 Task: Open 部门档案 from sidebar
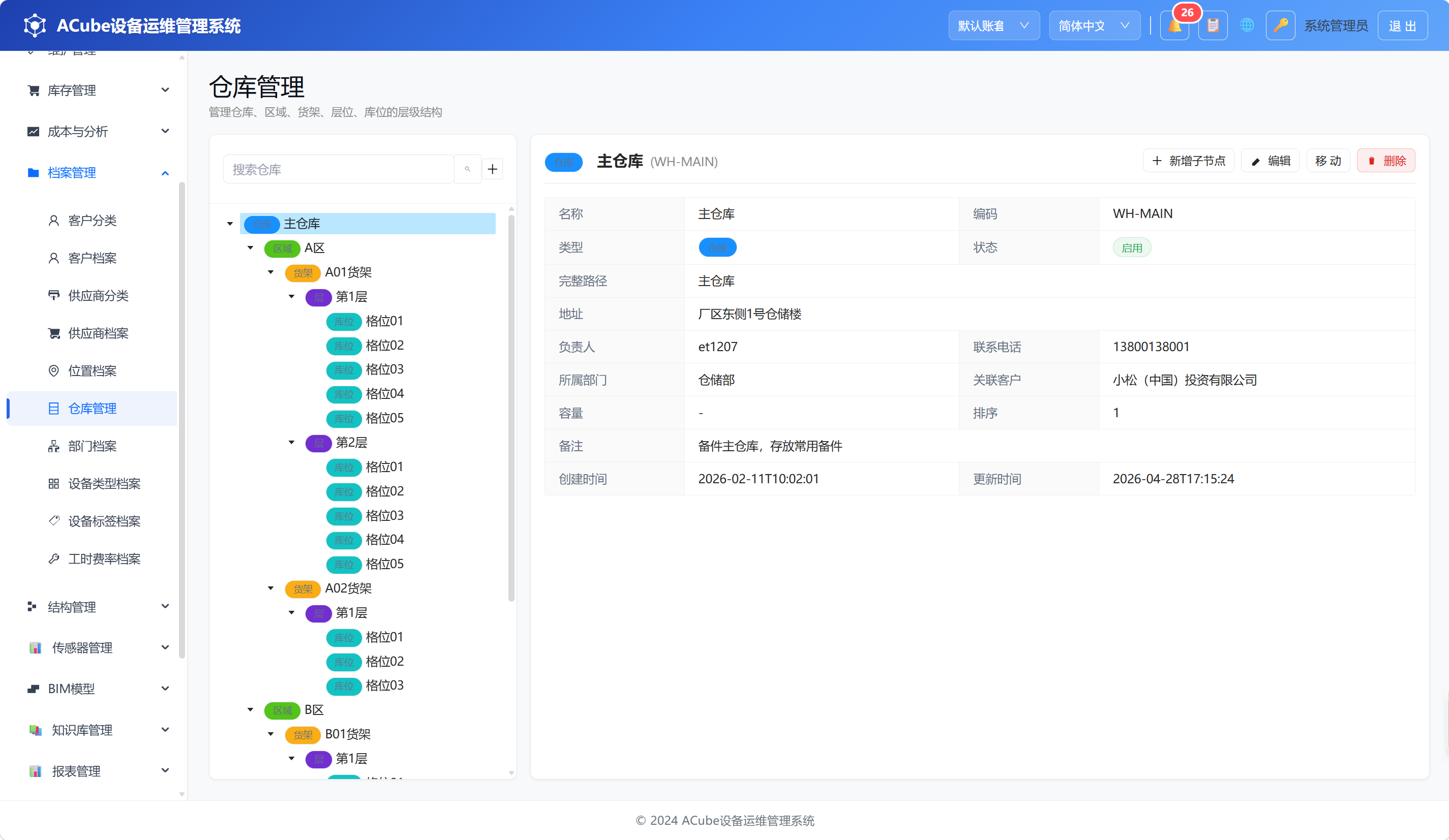[92, 447]
